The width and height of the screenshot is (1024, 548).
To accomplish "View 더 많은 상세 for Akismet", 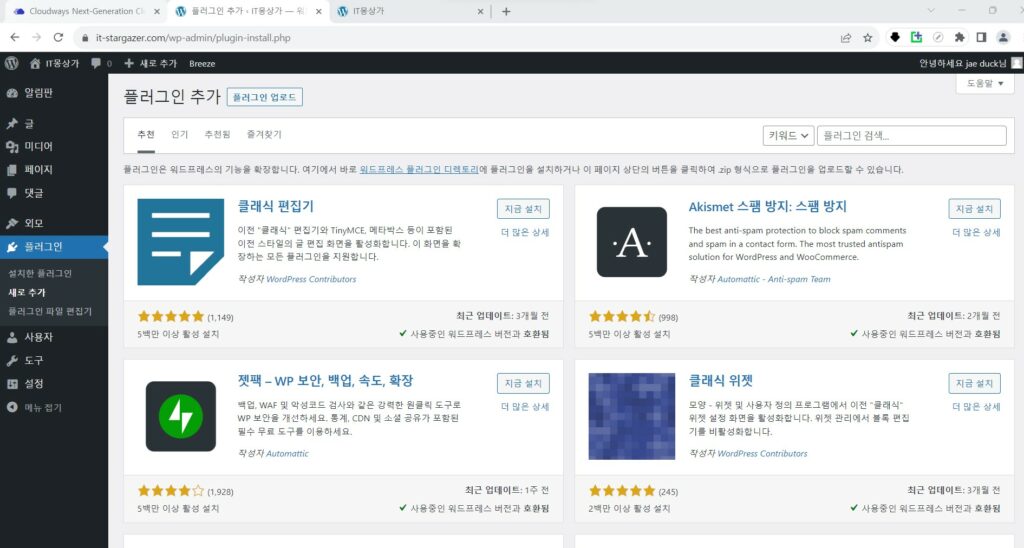I will coord(976,232).
